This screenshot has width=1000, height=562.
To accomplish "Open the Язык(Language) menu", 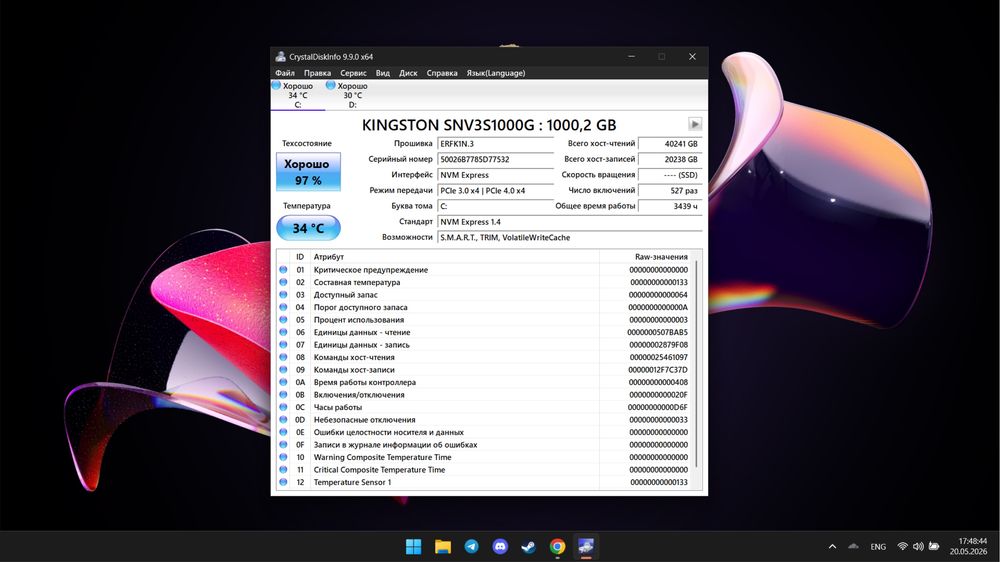I will tap(496, 73).
